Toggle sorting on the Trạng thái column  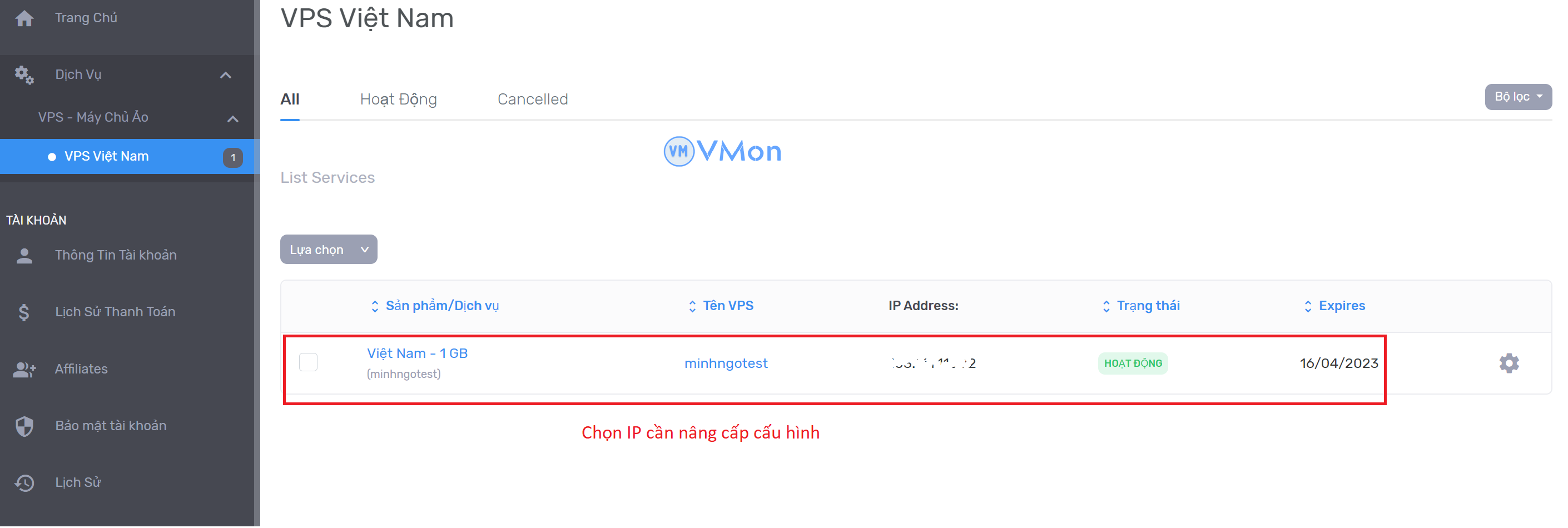pos(1106,305)
